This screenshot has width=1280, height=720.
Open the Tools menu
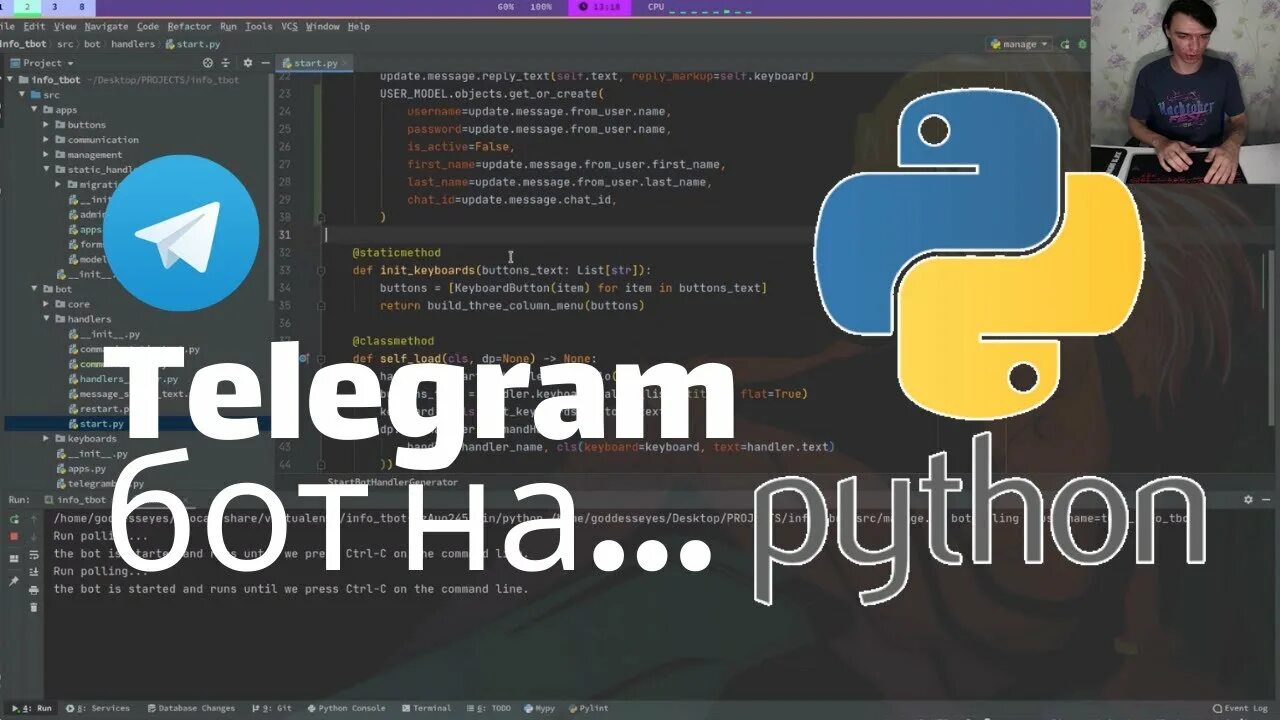click(258, 26)
